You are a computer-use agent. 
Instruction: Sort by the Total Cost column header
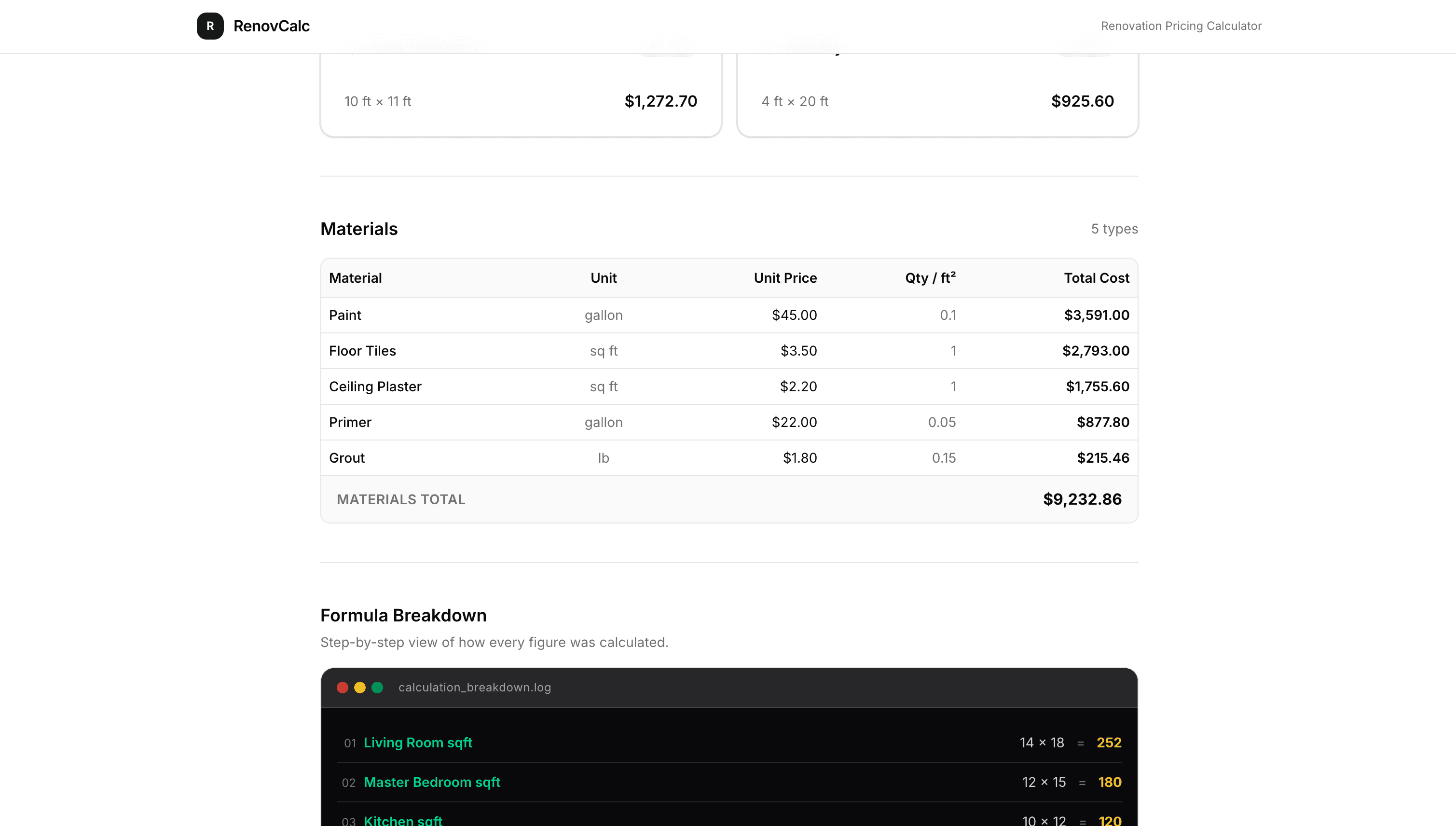(1096, 278)
